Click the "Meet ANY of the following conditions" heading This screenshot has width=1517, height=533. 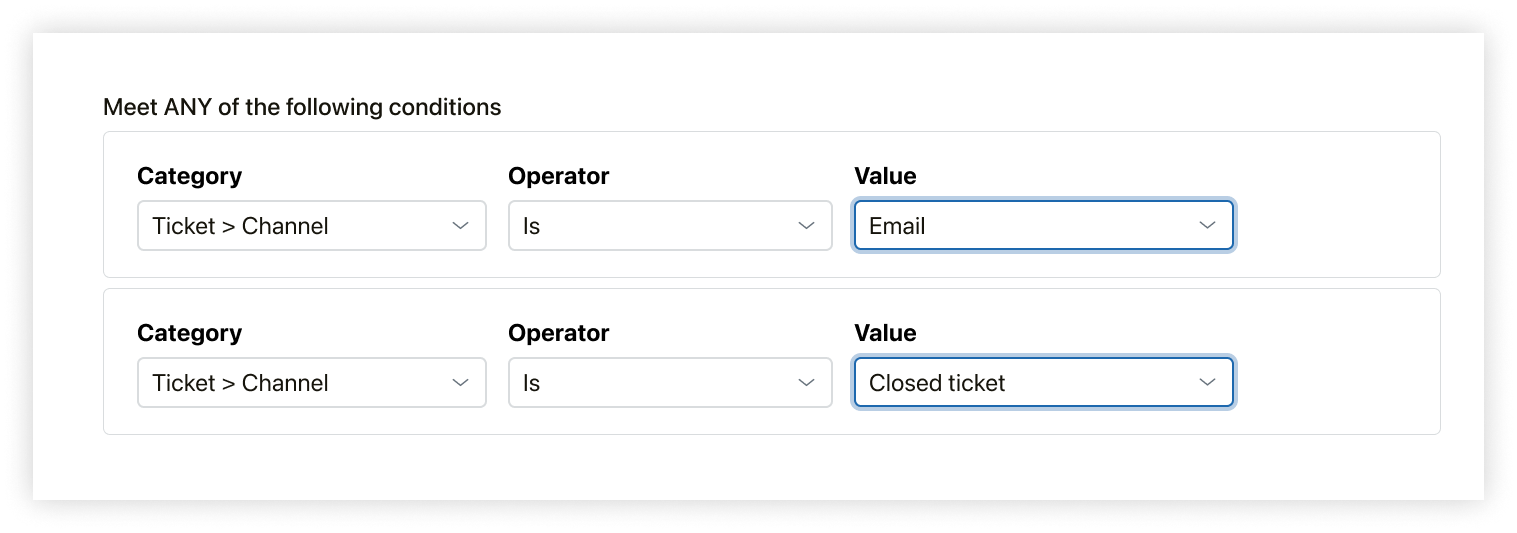(x=302, y=107)
